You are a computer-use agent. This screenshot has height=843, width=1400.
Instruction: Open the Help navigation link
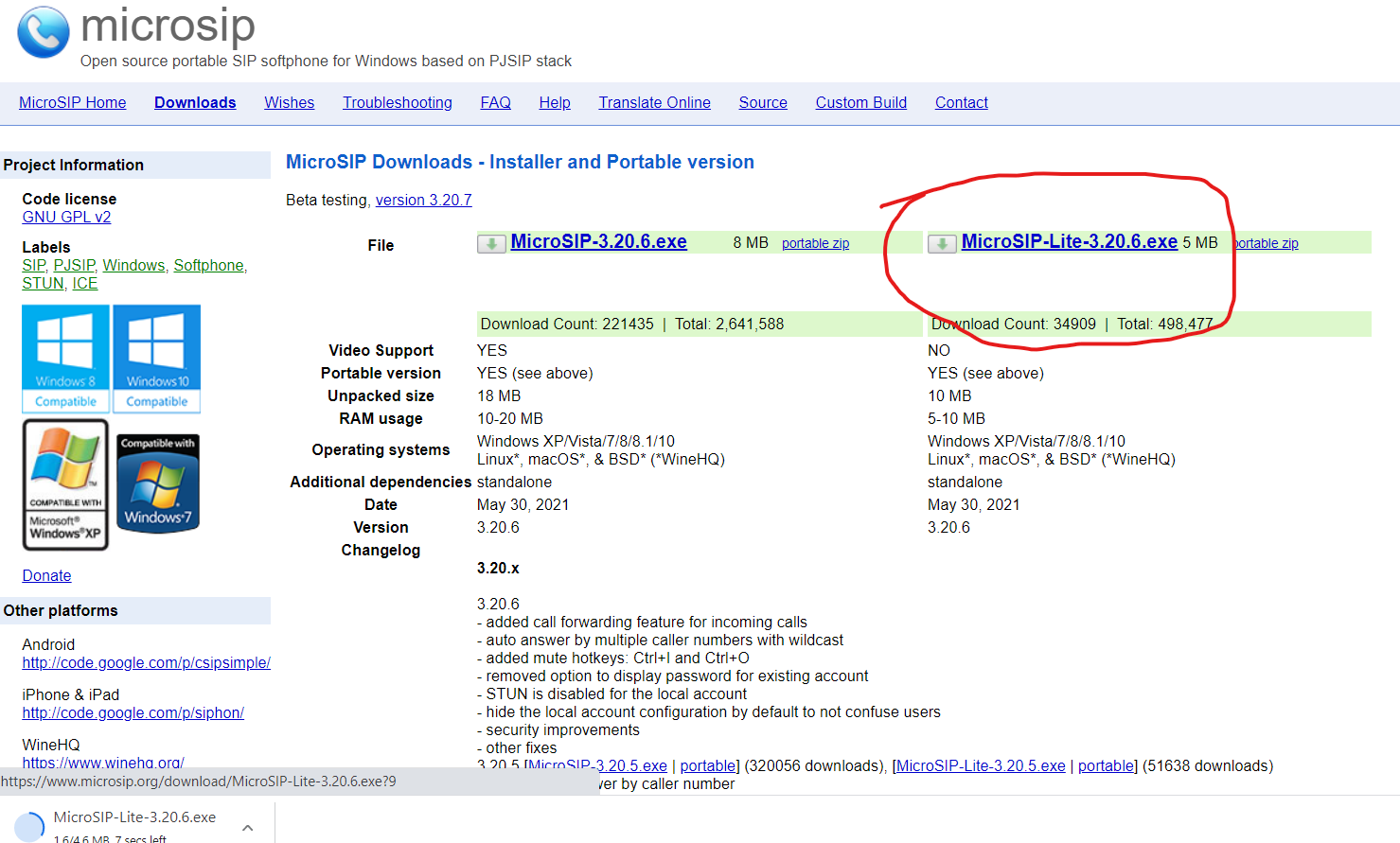pos(555,102)
